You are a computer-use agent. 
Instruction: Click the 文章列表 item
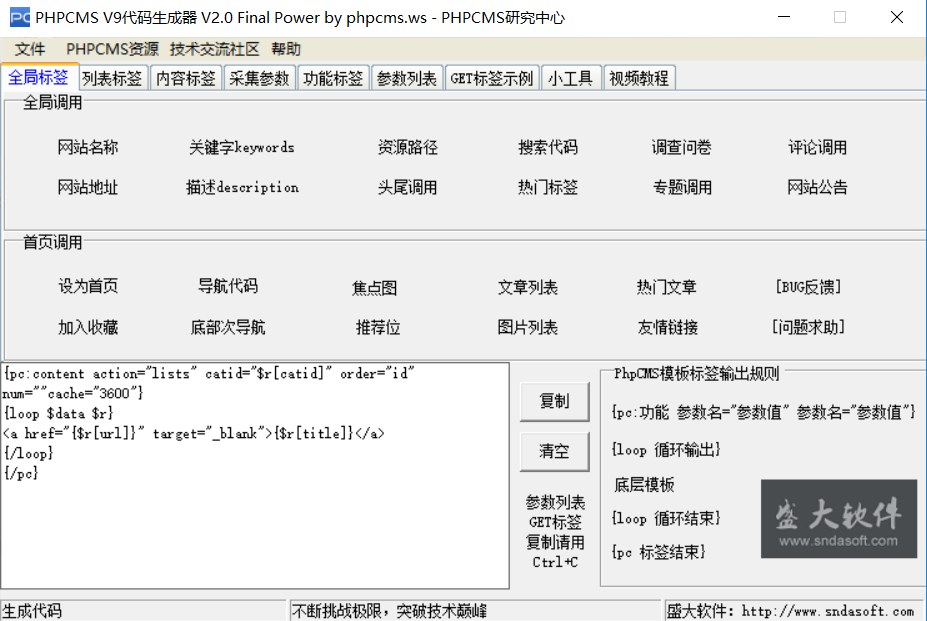[528, 287]
